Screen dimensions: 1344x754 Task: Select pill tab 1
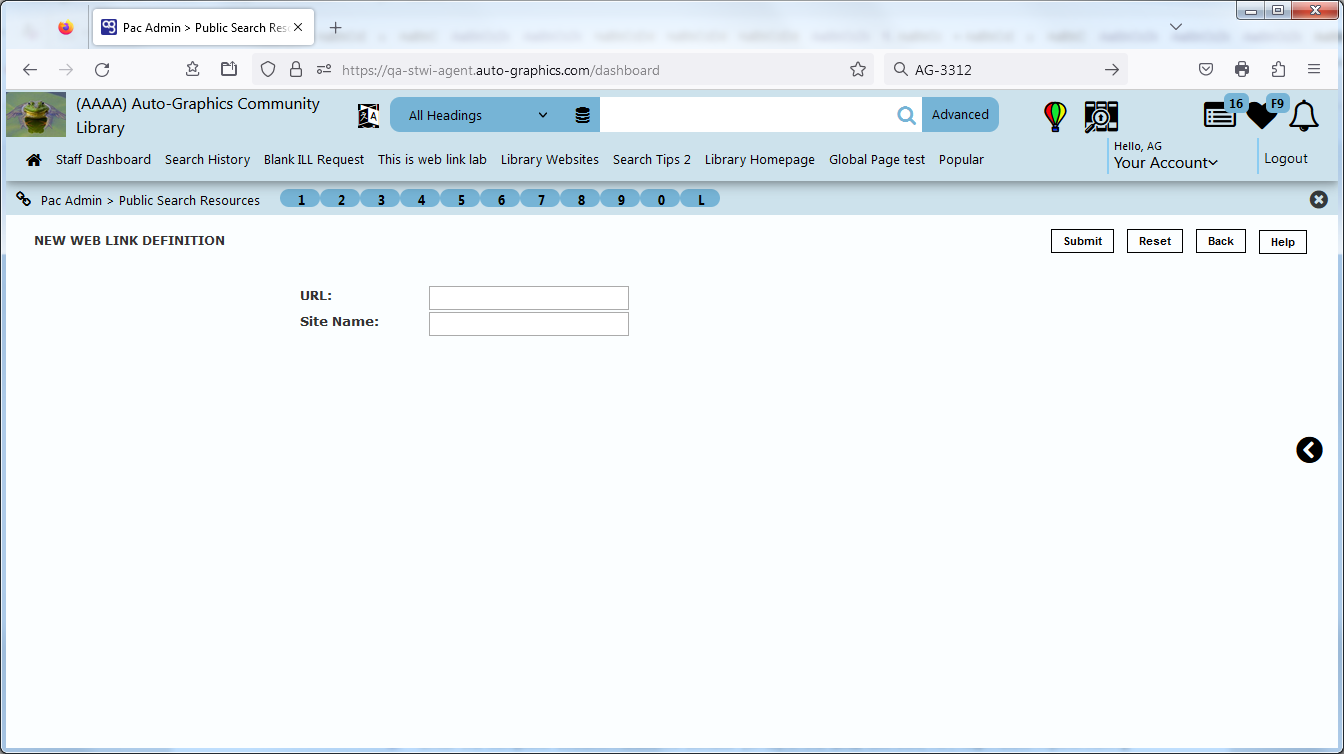click(x=301, y=199)
